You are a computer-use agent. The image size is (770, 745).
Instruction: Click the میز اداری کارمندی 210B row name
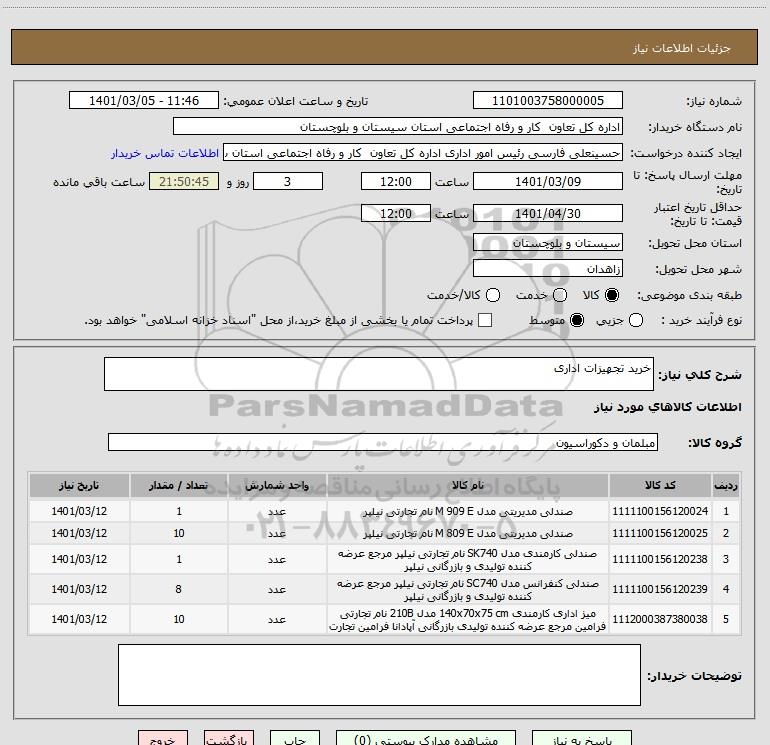(468, 620)
